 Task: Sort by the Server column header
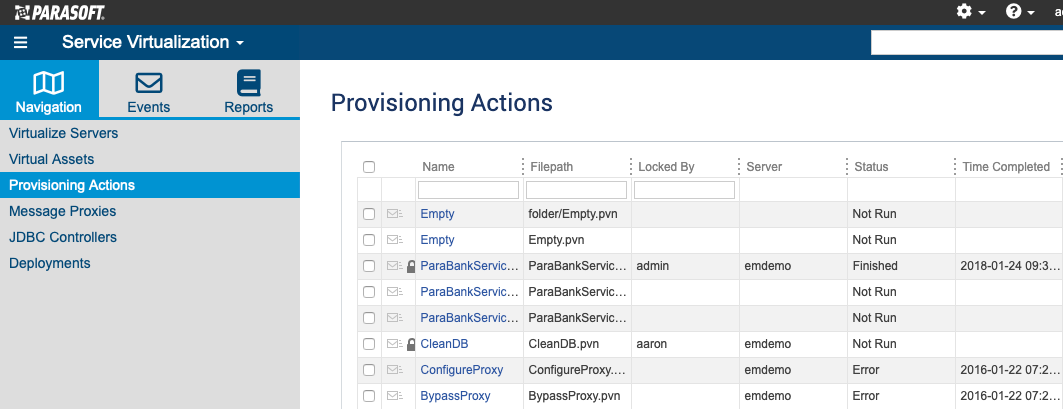pos(764,167)
